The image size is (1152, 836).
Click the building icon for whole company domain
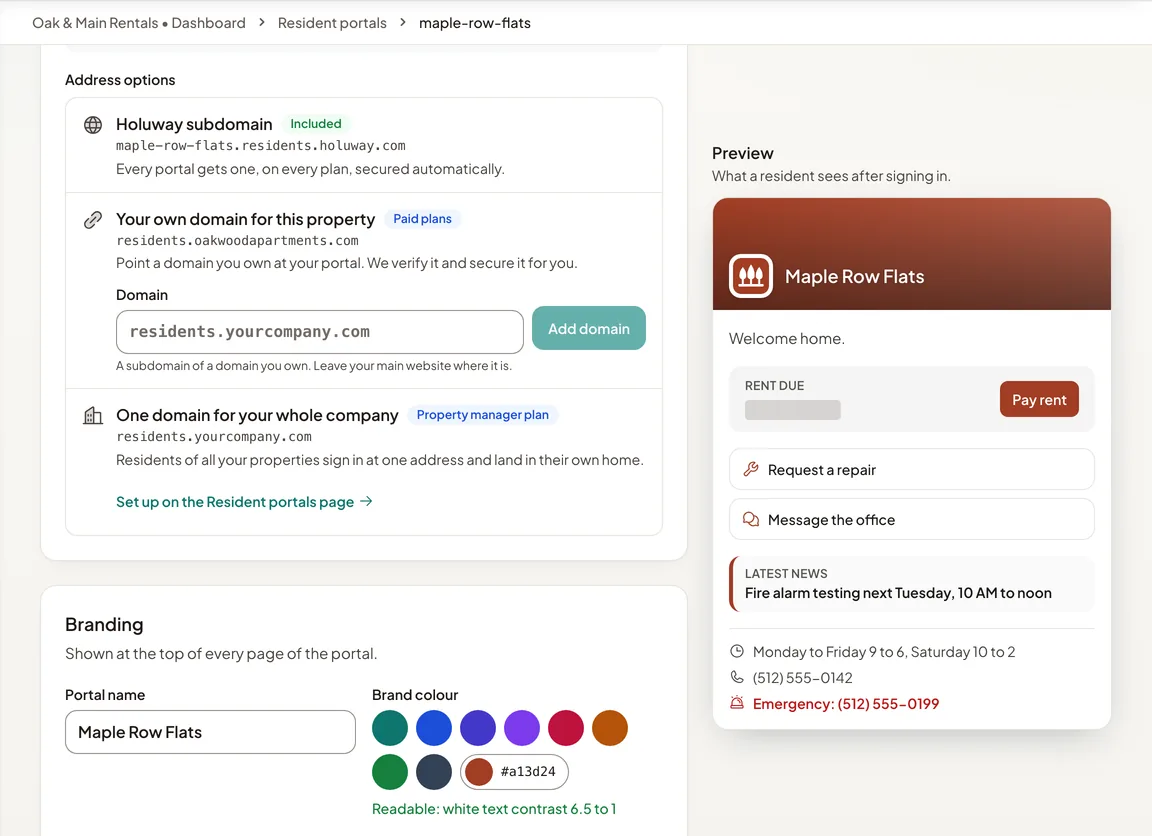[x=93, y=416]
